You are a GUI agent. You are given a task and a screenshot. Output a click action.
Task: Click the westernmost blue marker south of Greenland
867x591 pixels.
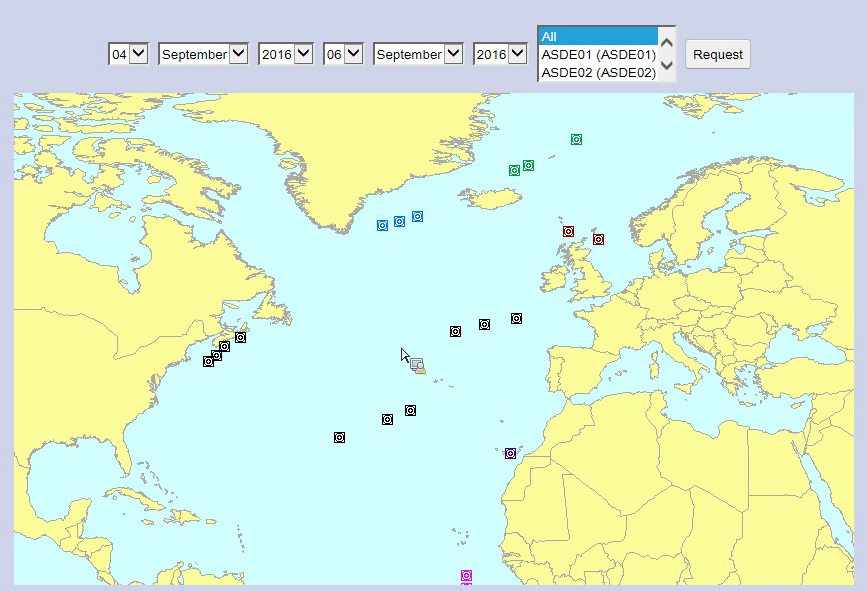[x=382, y=226]
